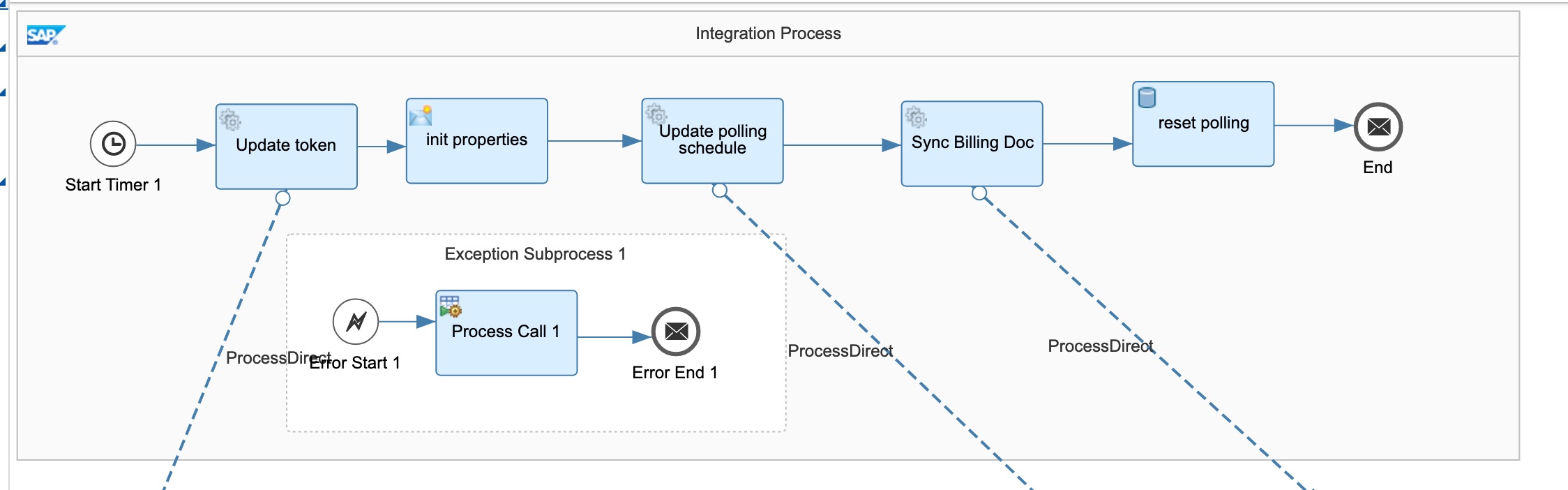Click the gear icon on Update token
The width and height of the screenshot is (1568, 490).
[x=230, y=120]
